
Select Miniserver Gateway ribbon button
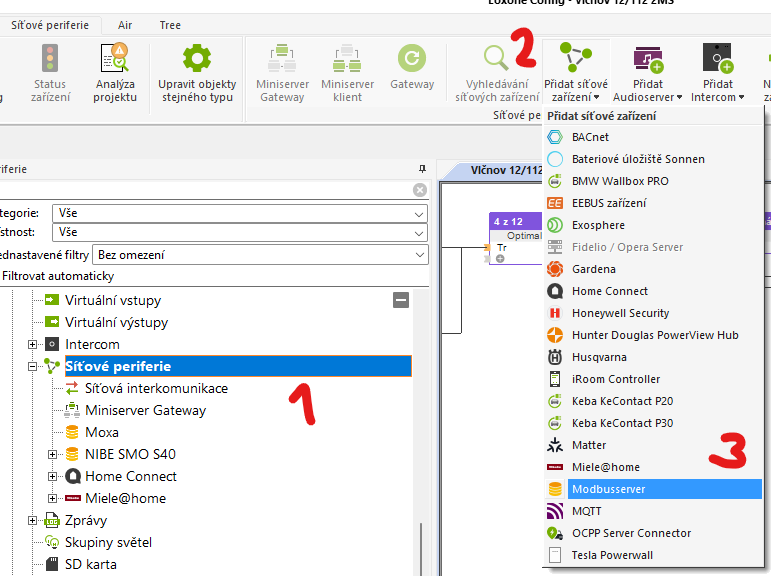(x=282, y=73)
